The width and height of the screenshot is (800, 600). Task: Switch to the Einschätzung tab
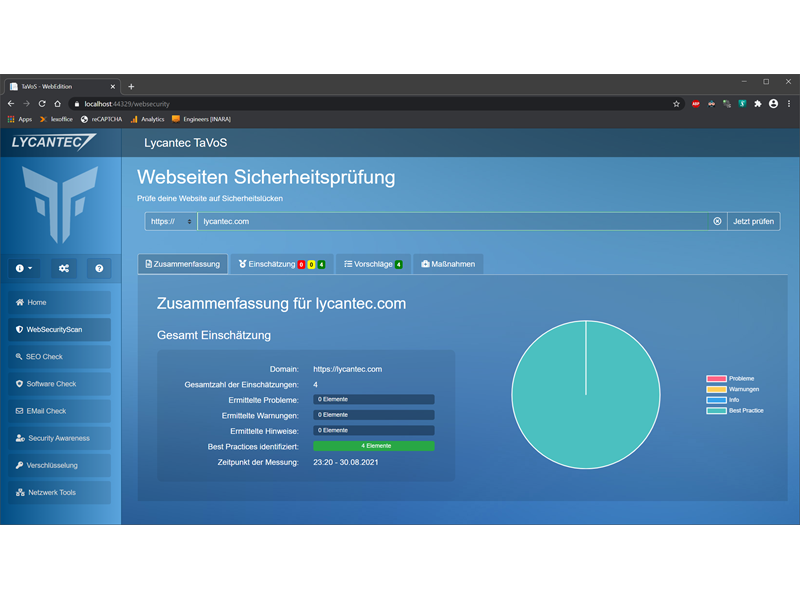click(x=282, y=264)
